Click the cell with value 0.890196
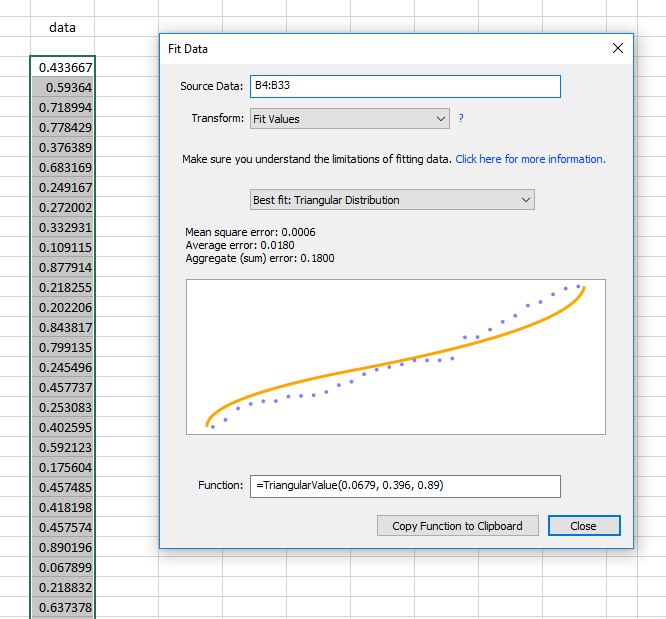666x619 pixels. click(63, 548)
